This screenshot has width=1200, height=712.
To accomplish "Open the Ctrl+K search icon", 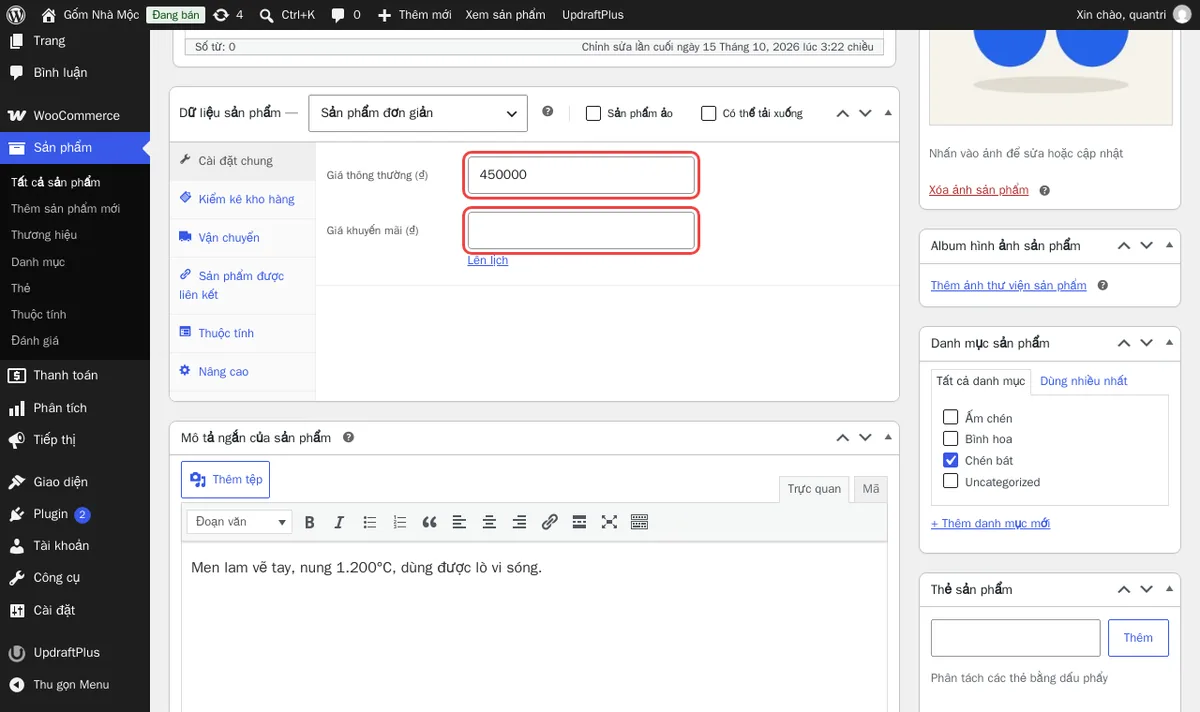I will point(266,15).
